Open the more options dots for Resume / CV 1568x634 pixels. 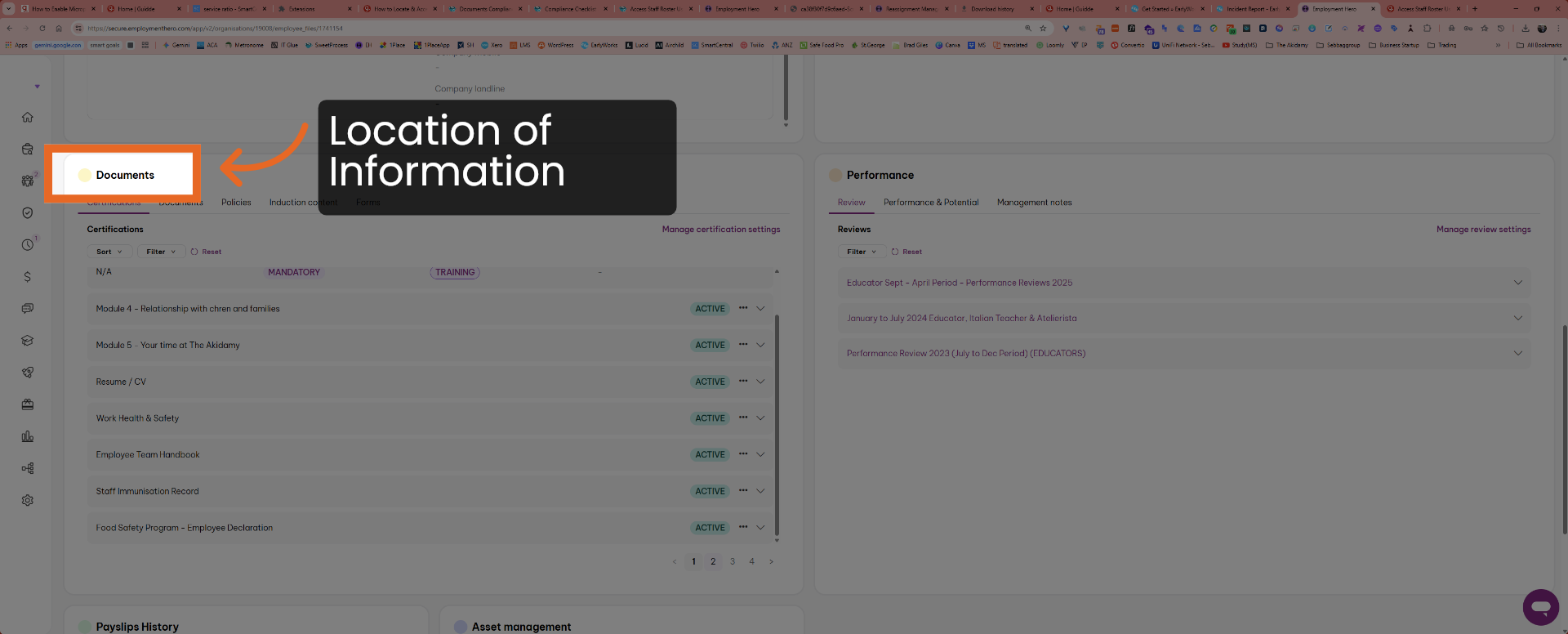743,381
